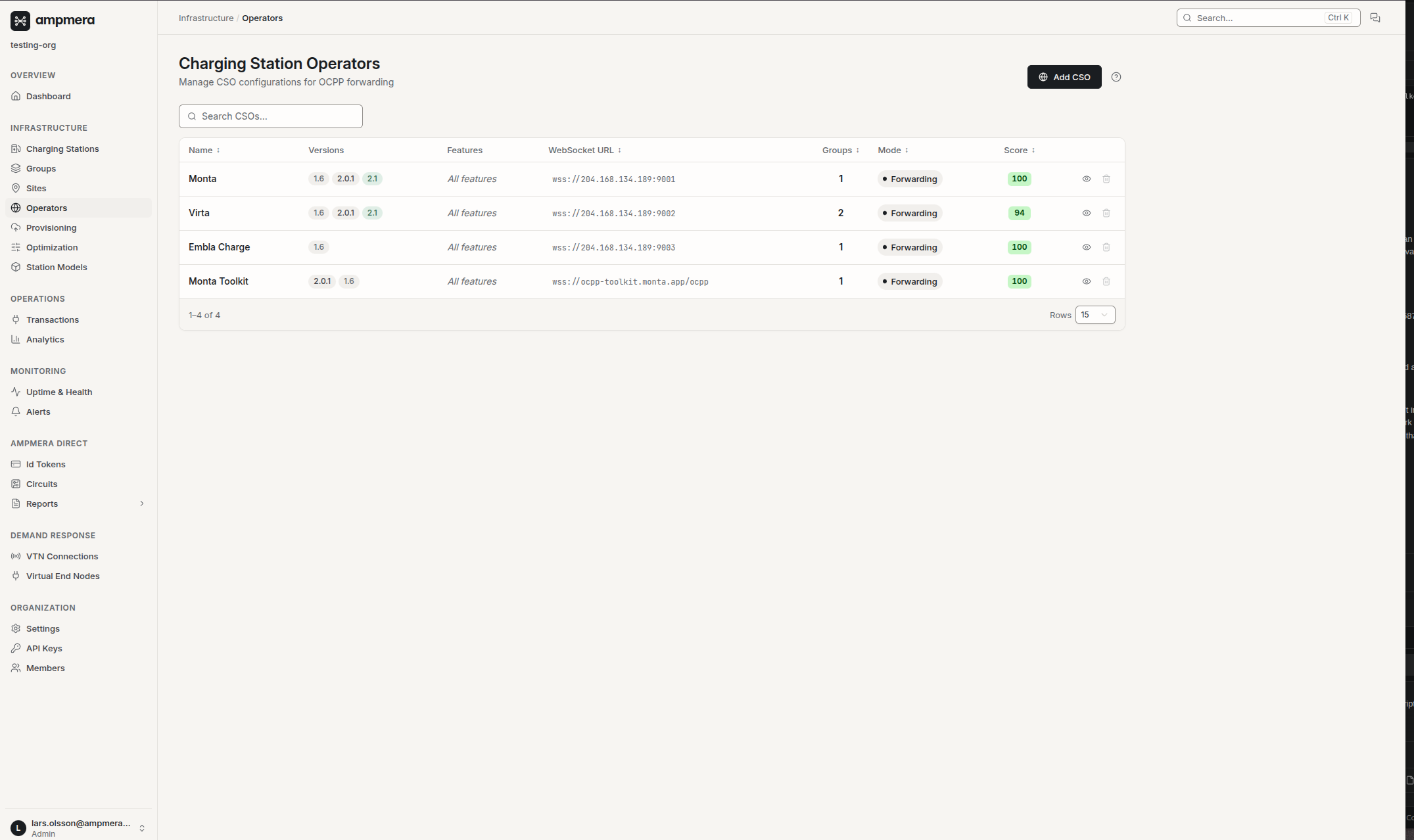Open Circuits page

click(78, 484)
